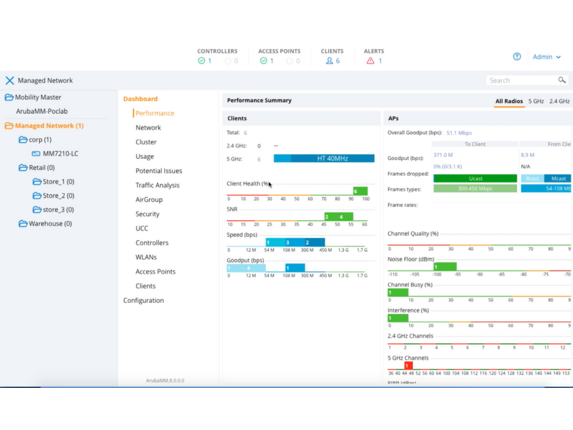
Task: Click frames dropped 0% (0/3.1 K) link
Action: (448, 167)
